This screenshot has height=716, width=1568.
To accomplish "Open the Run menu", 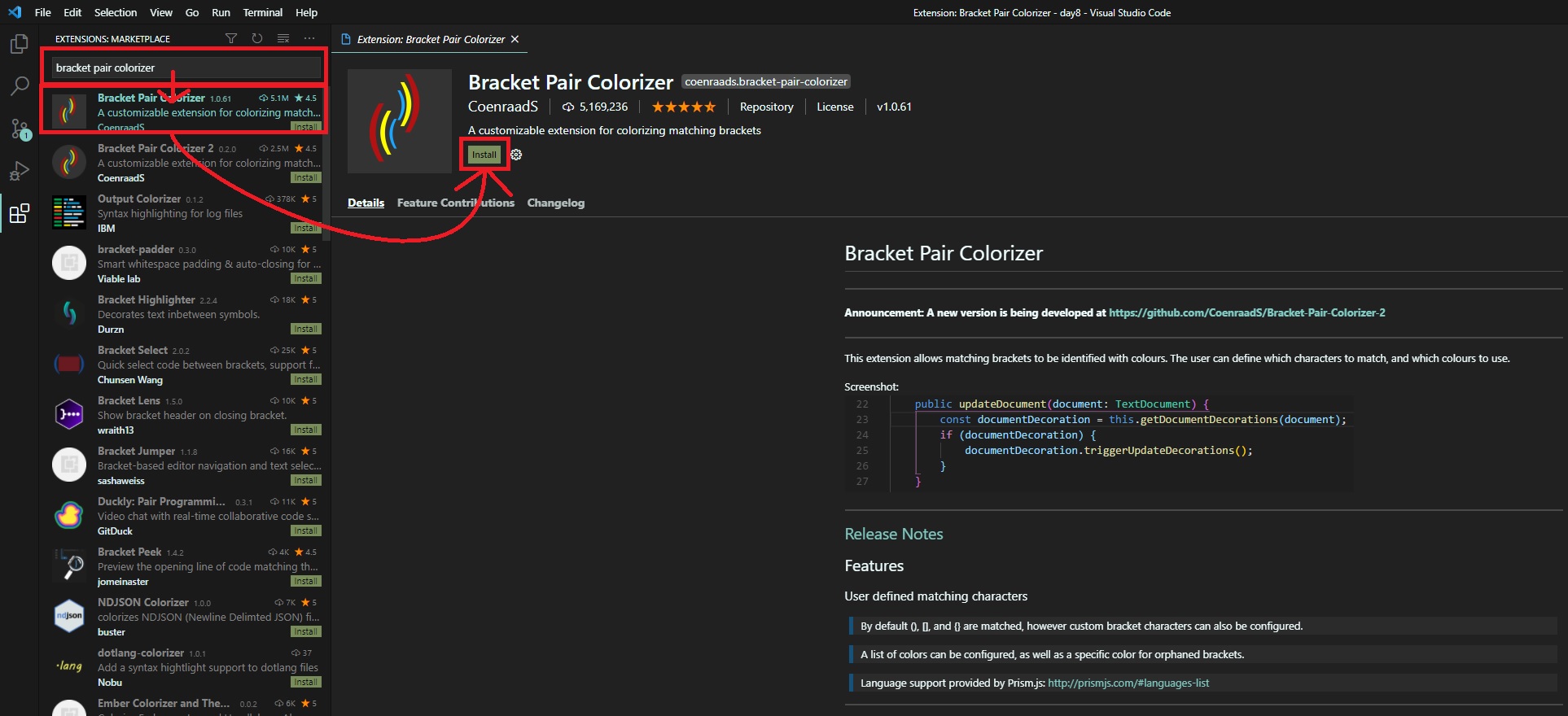I will pos(221,12).
